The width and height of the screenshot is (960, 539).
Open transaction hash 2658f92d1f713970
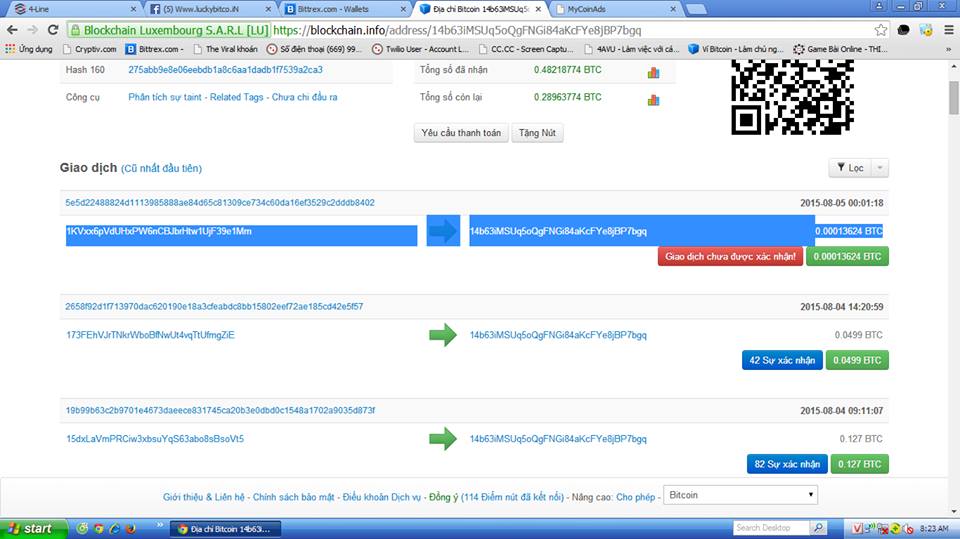click(x=214, y=306)
